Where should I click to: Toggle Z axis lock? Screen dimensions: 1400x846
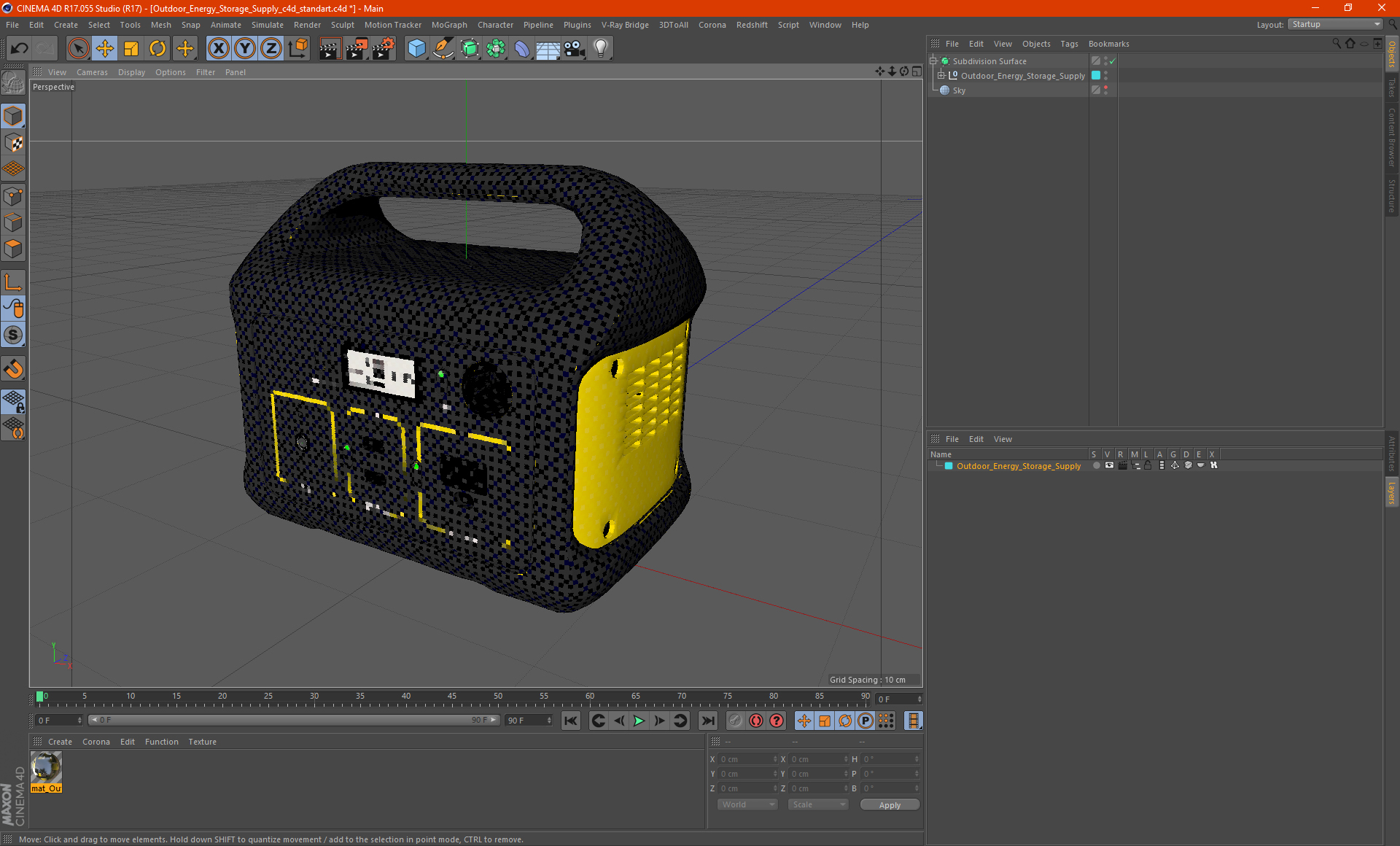coord(271,49)
